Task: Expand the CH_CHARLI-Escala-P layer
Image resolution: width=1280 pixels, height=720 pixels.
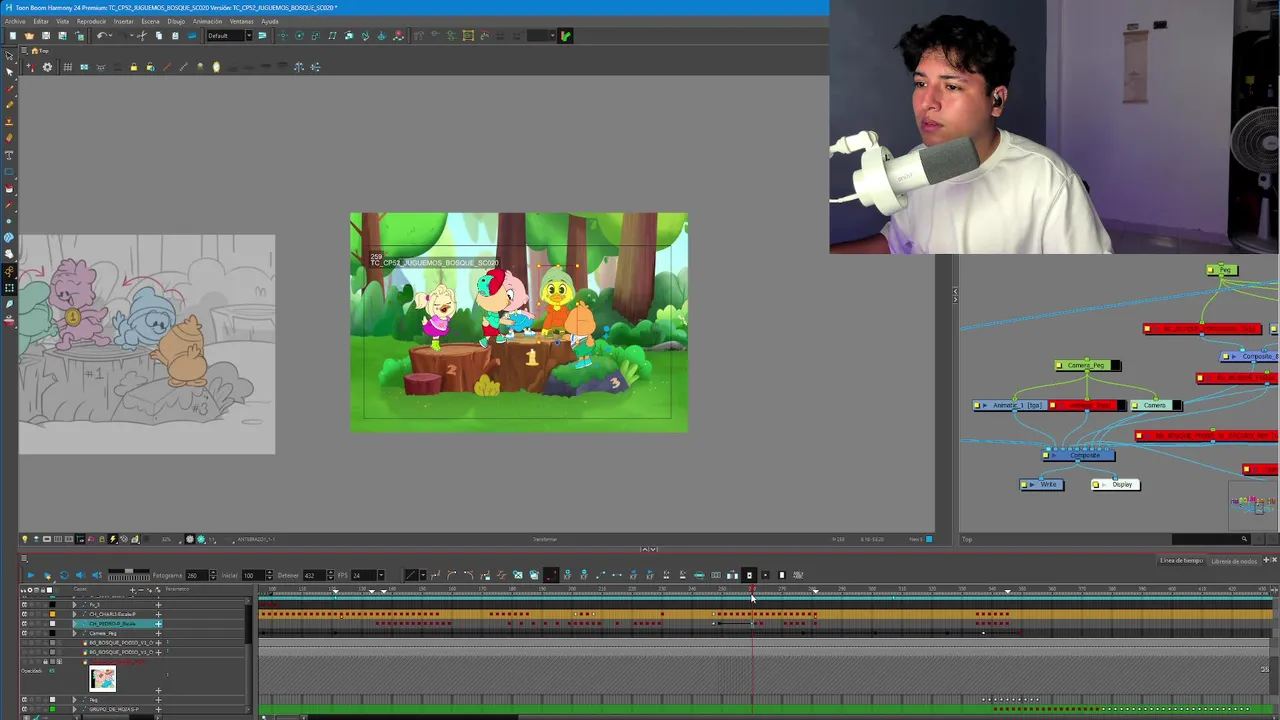Action: pos(74,614)
